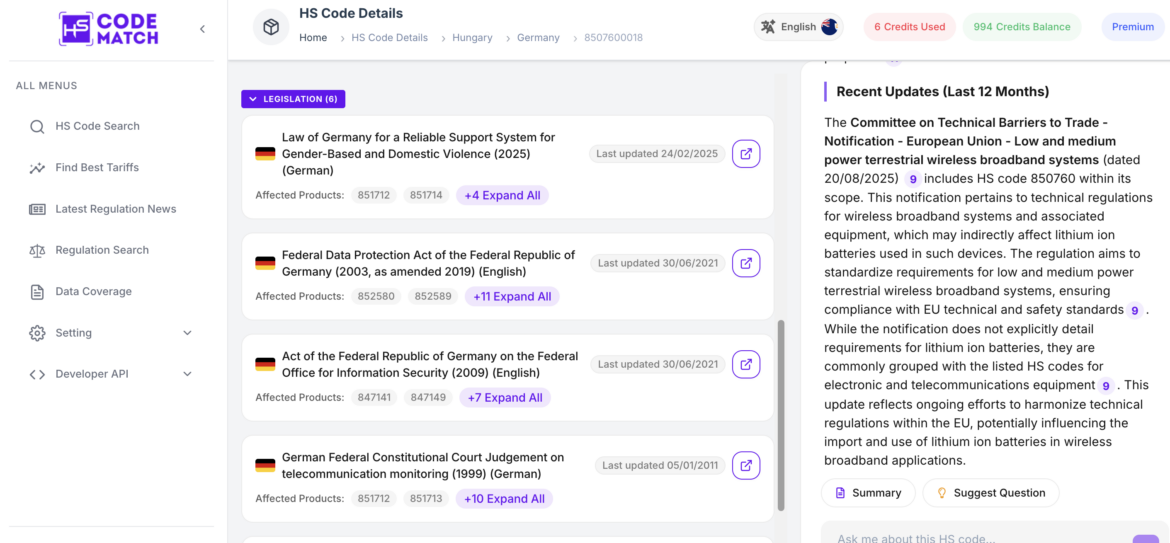
Task: Click the Suggest Question button
Action: (991, 493)
